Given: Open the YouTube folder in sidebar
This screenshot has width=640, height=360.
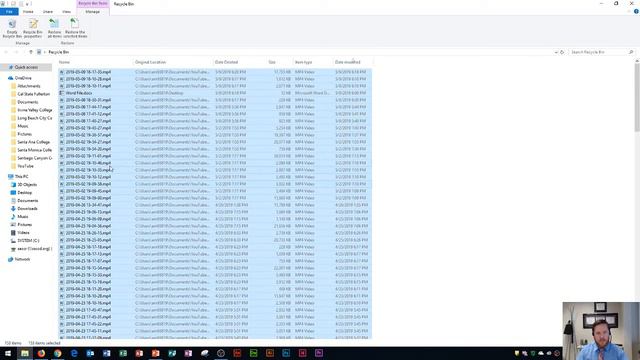Looking at the screenshot, I should click(25, 166).
